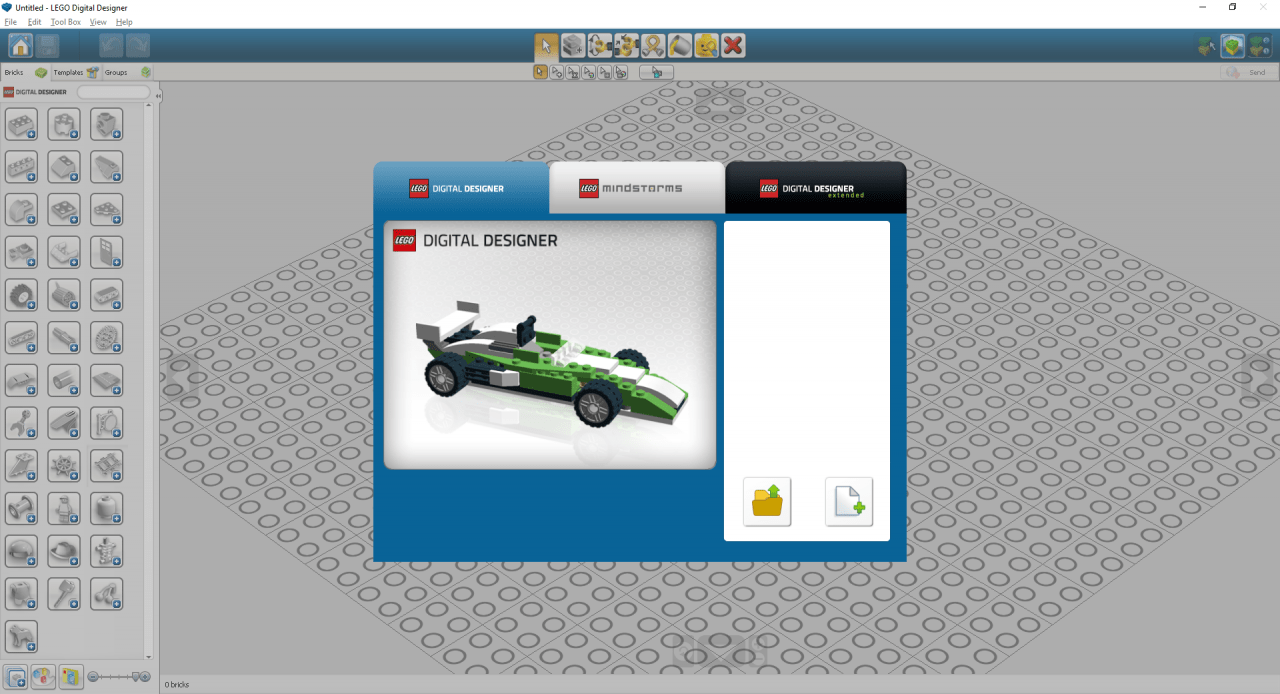1280x694 pixels.
Task: Open the Tool Box menu
Action: (66, 22)
